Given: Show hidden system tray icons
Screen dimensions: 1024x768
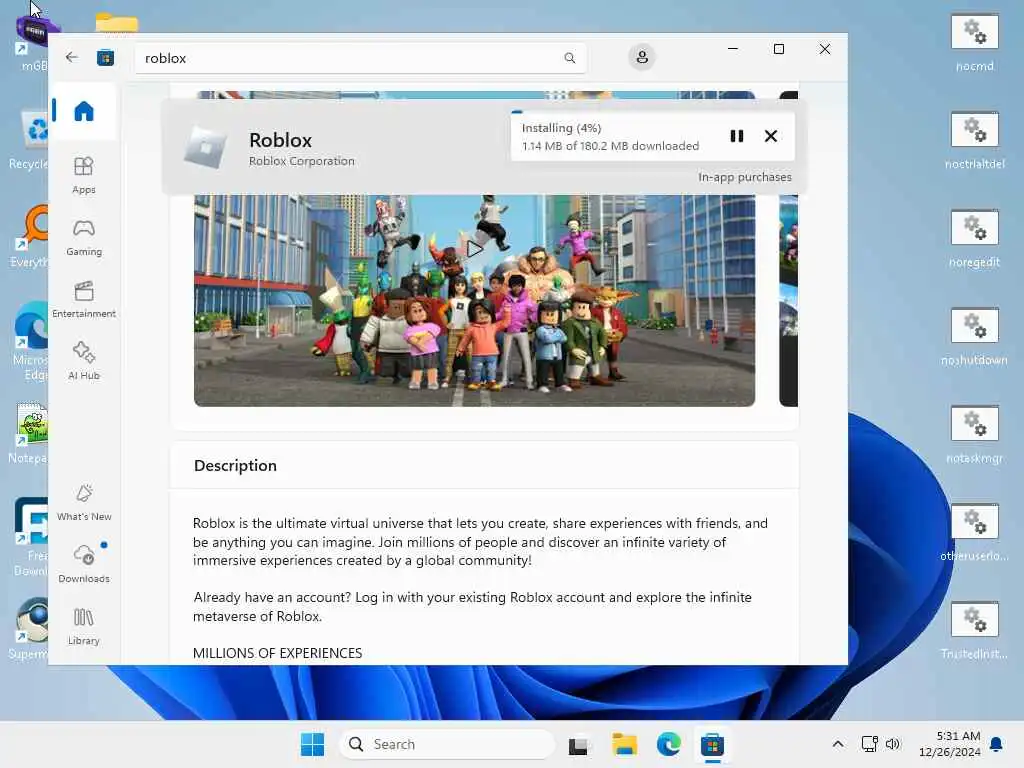Looking at the screenshot, I should click(x=838, y=744).
